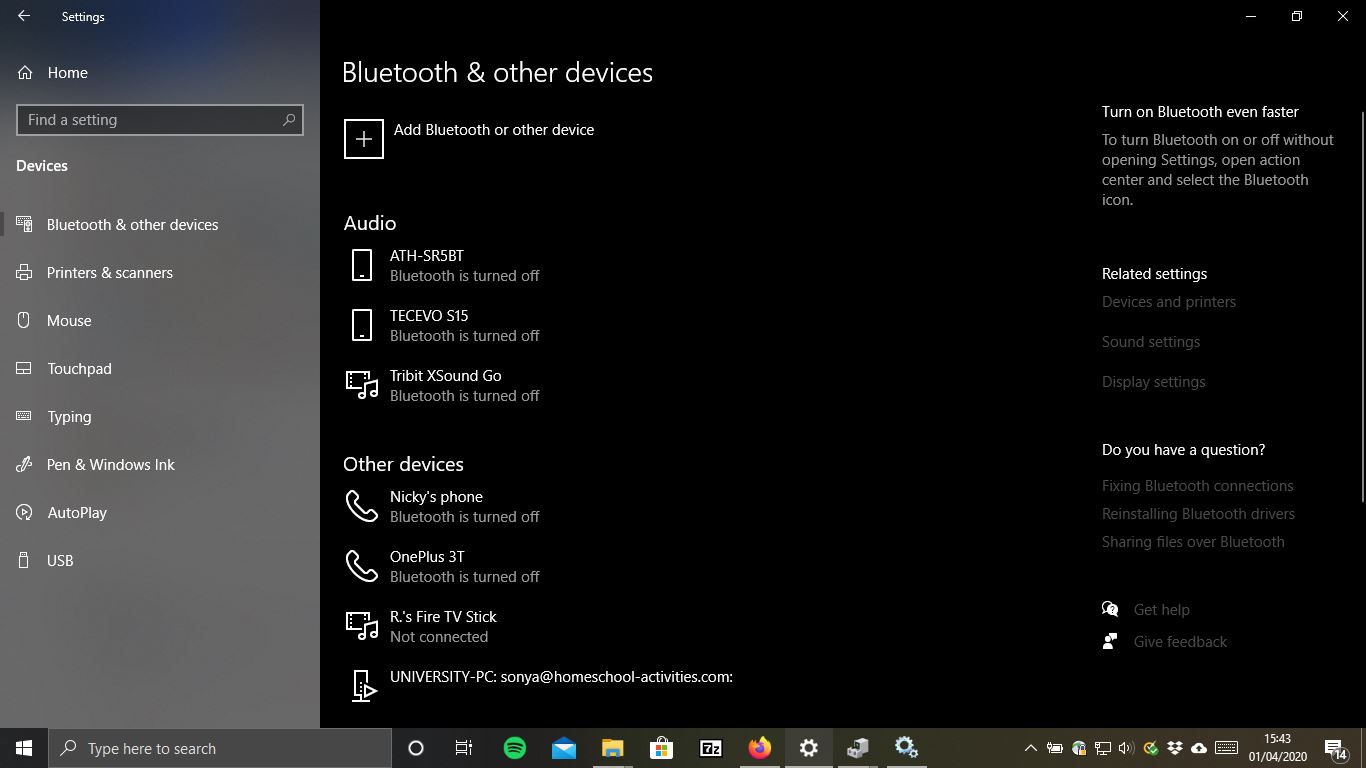Click the ATH-SR5BT device icon
This screenshot has height=768, width=1366.
tap(362, 265)
